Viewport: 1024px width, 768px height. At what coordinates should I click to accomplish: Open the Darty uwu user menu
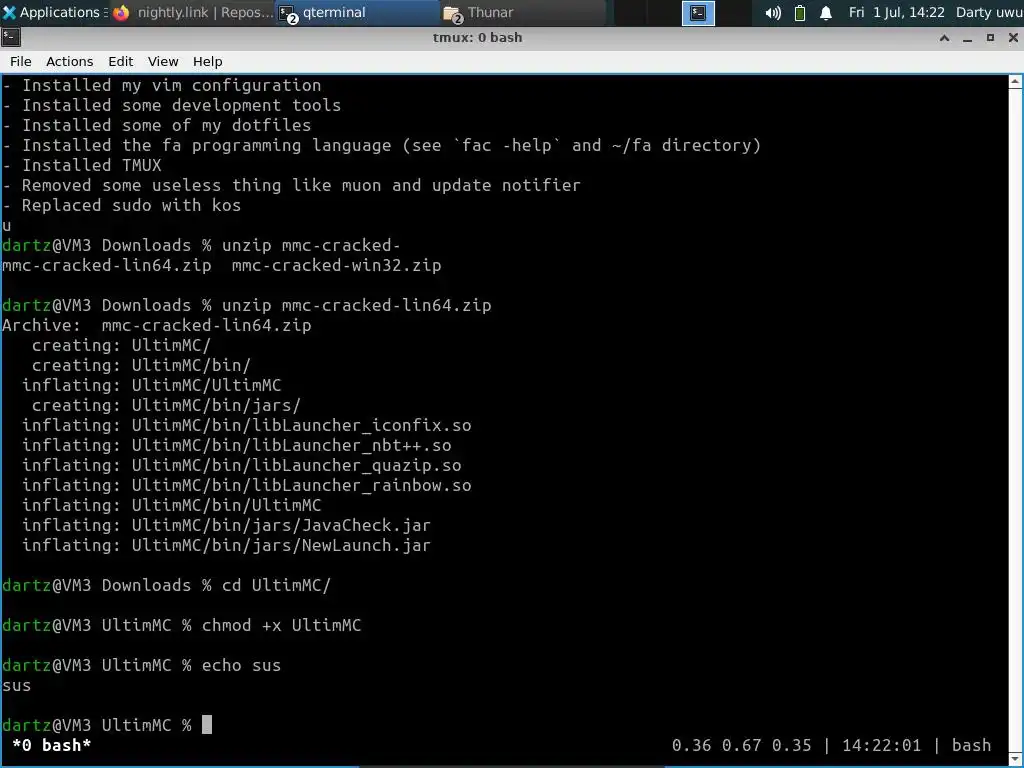click(x=989, y=12)
